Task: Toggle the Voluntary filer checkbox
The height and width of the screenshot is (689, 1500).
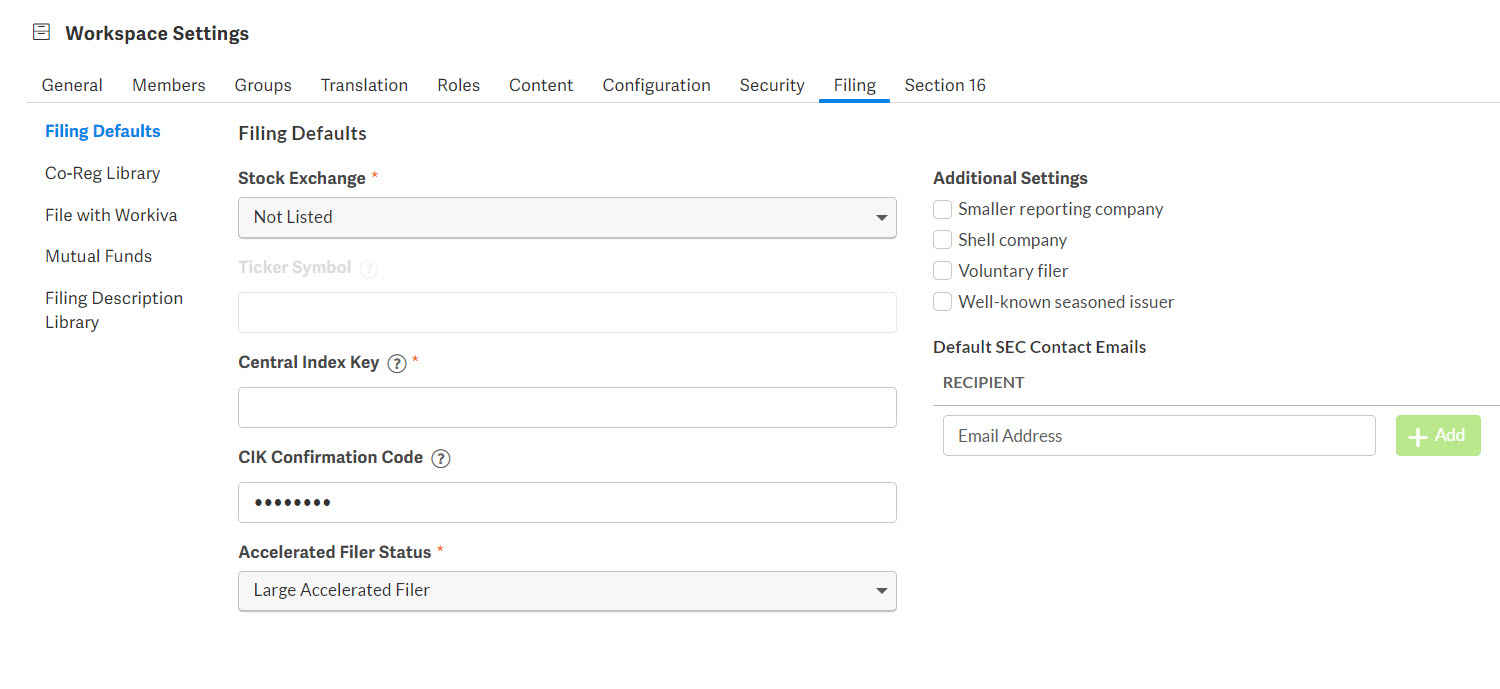Action: 942,271
